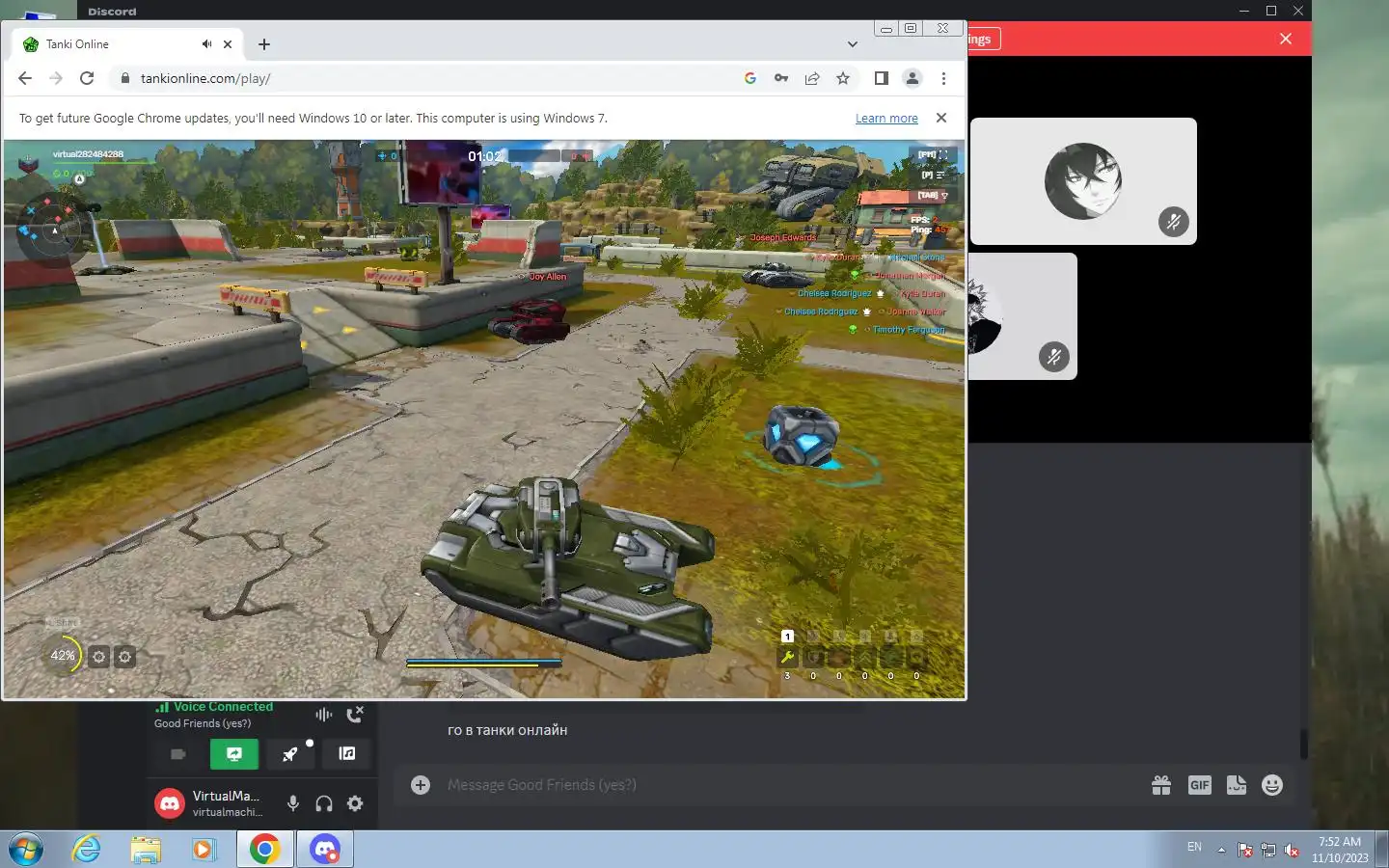
Task: Open Discord noise suppression settings
Action: 323,715
